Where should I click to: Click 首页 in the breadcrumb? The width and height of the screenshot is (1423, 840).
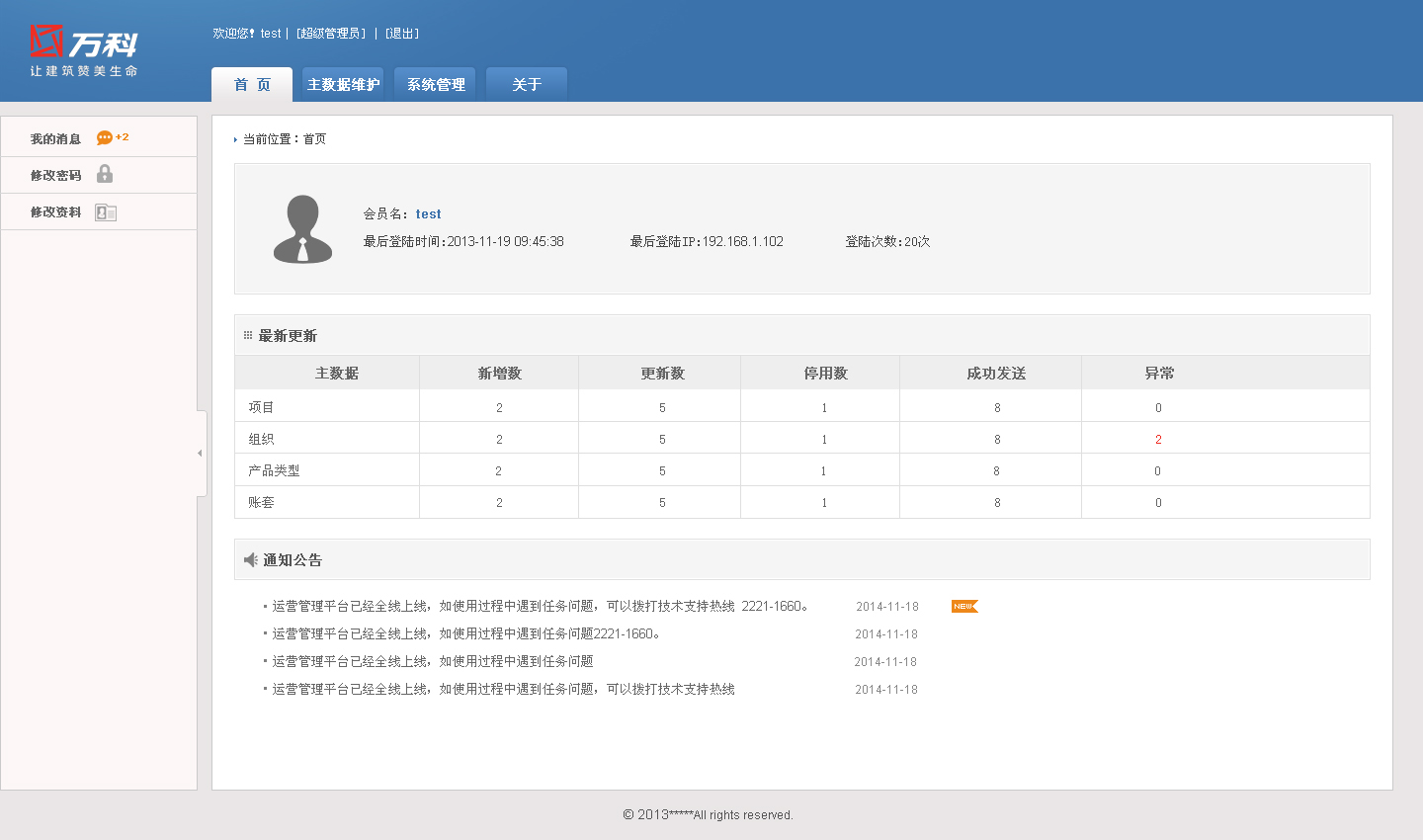coord(314,139)
